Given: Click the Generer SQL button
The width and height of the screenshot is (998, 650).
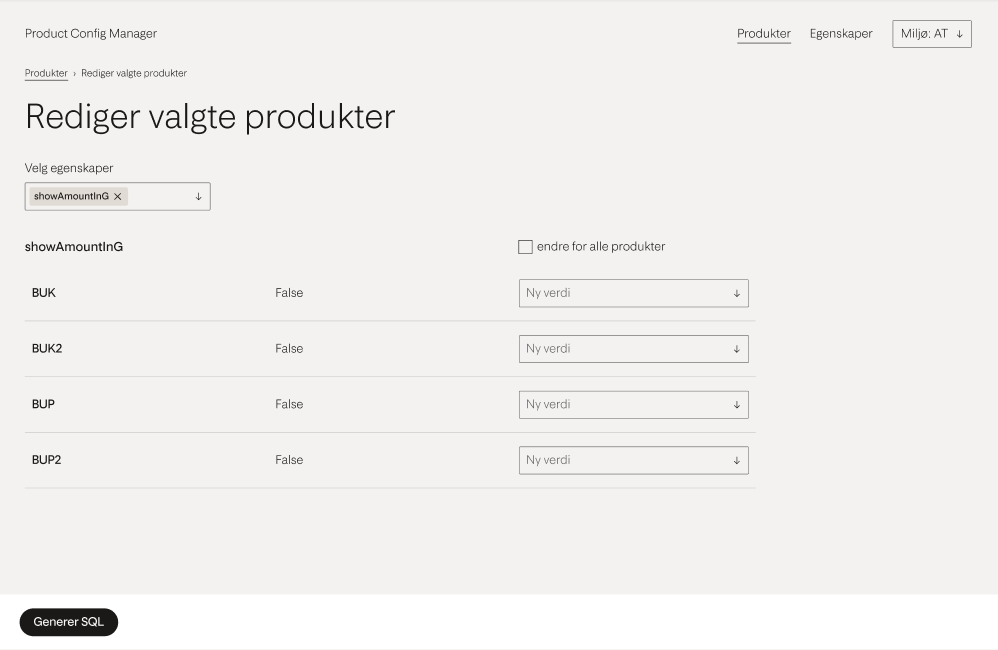Looking at the screenshot, I should (x=69, y=622).
